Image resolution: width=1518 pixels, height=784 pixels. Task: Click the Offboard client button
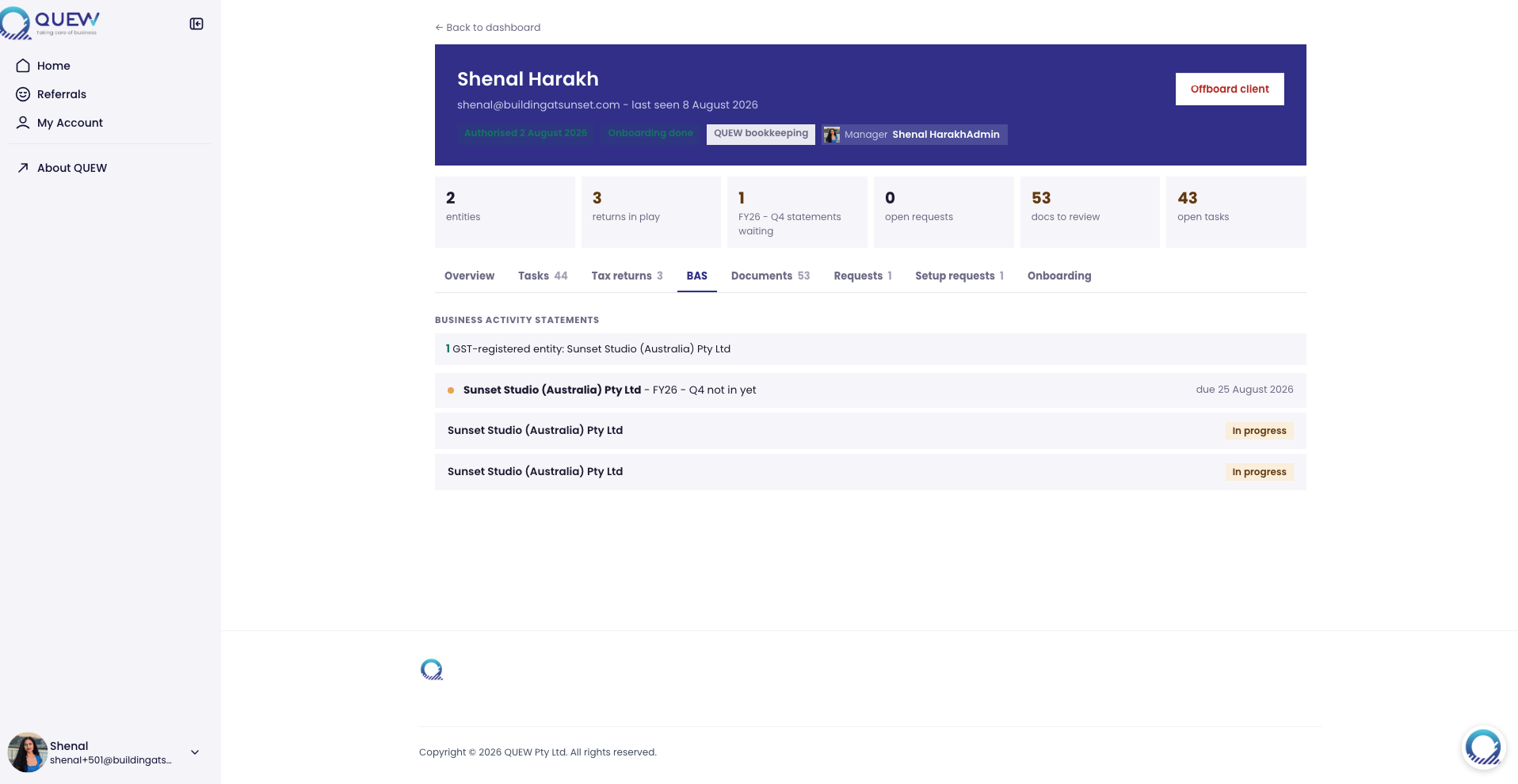tap(1230, 89)
